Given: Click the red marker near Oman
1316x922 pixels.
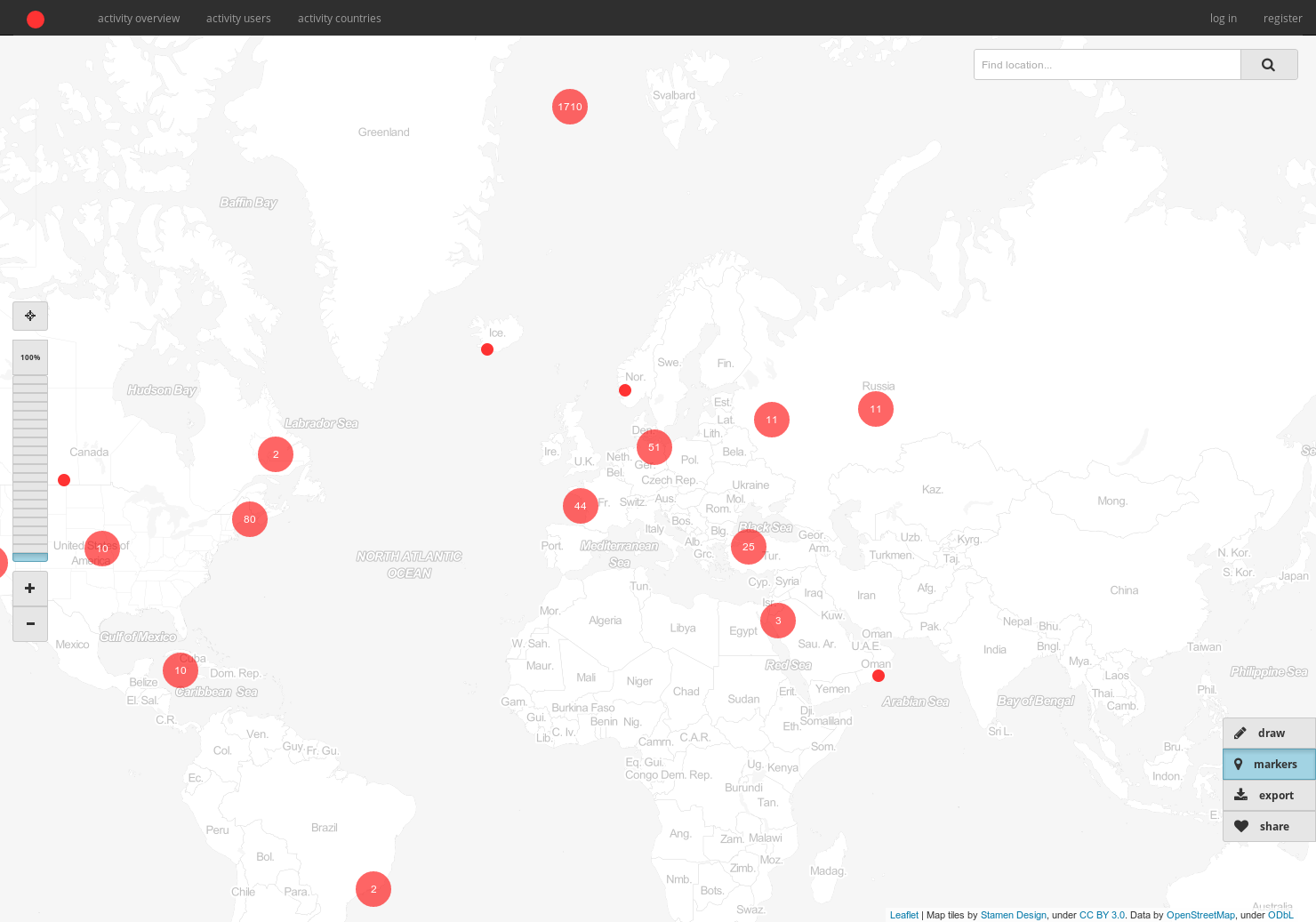Looking at the screenshot, I should coord(879,676).
